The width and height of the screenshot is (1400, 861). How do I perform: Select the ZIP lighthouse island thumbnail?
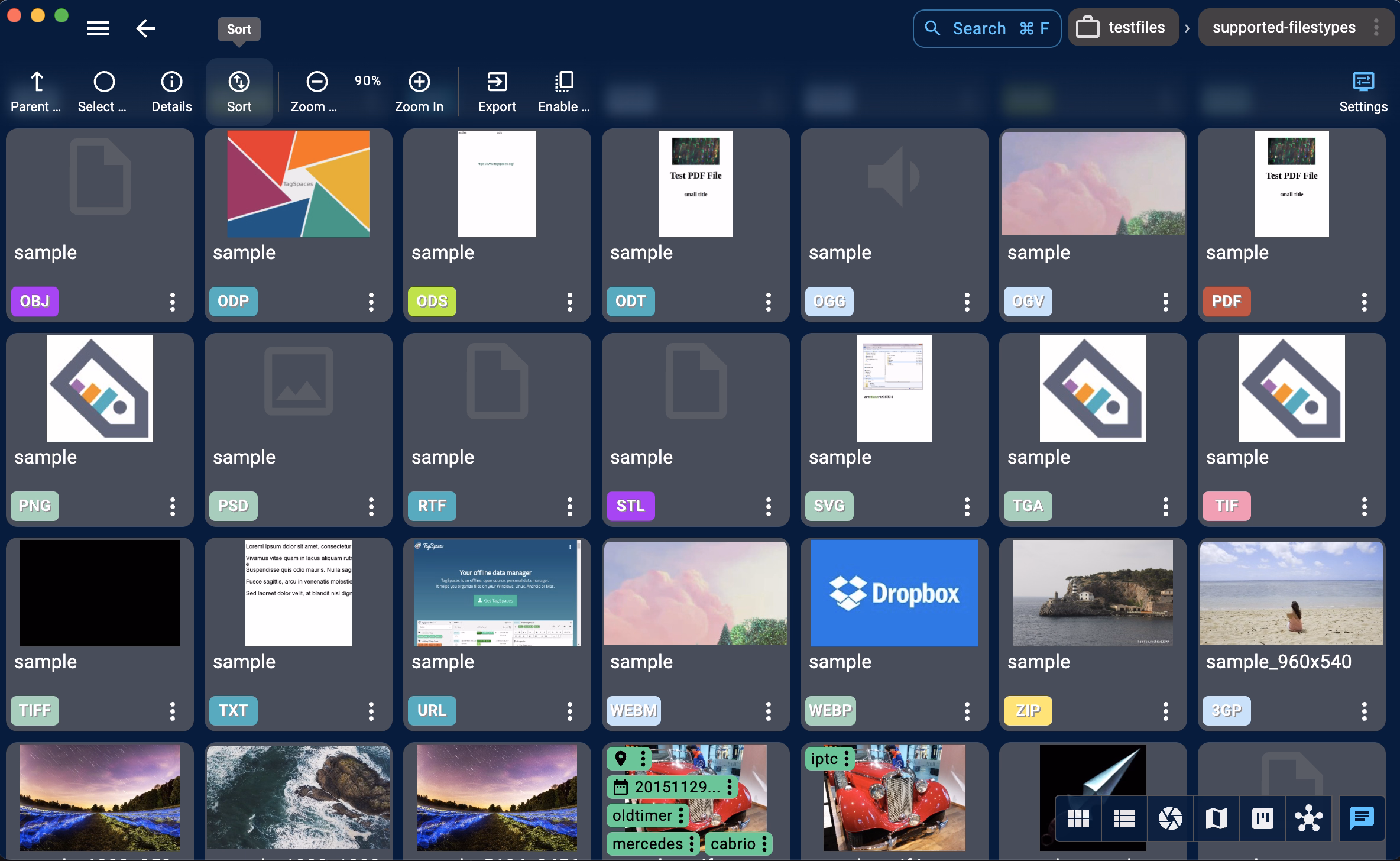click(x=1093, y=593)
